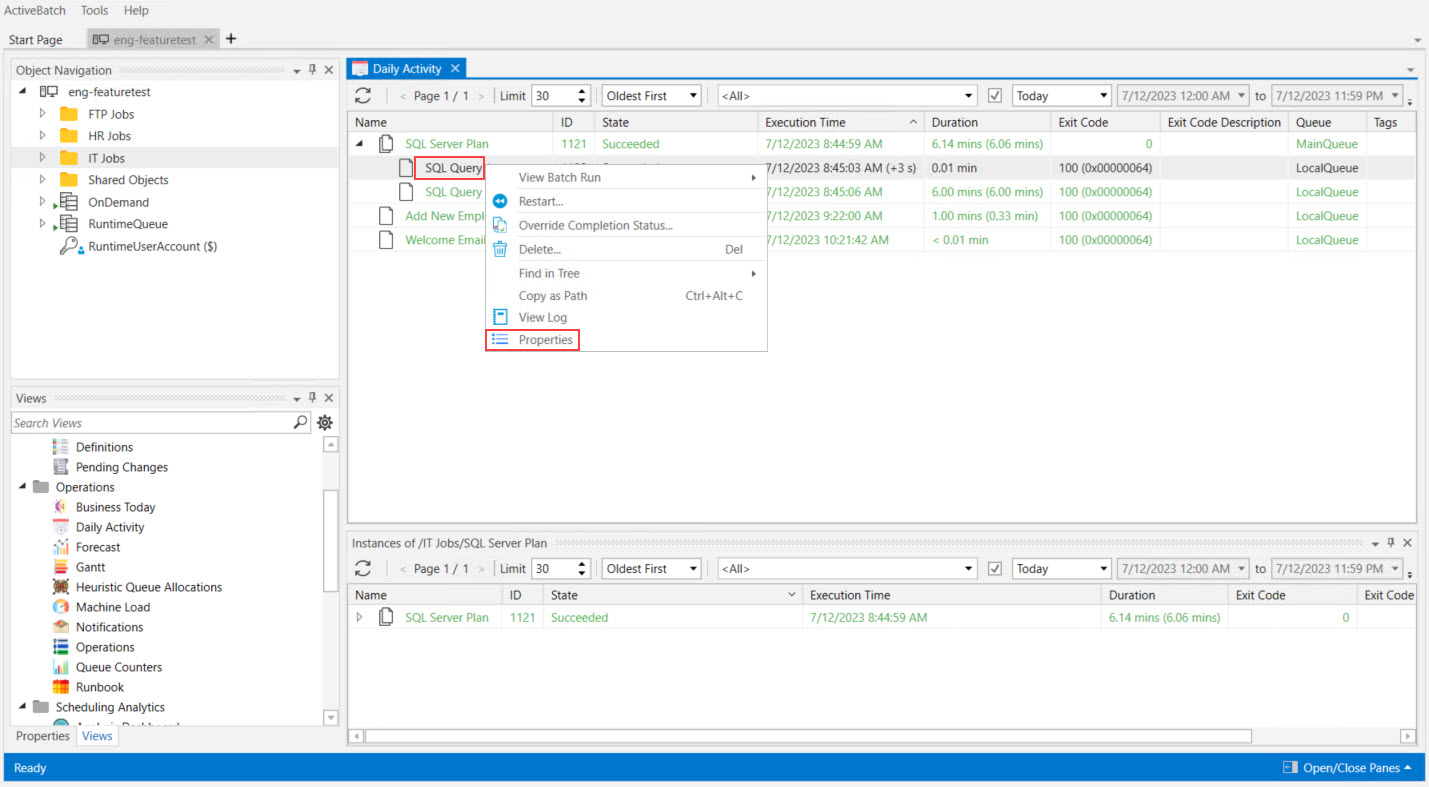Click refresh icon in Daily Activity toolbar

363,96
